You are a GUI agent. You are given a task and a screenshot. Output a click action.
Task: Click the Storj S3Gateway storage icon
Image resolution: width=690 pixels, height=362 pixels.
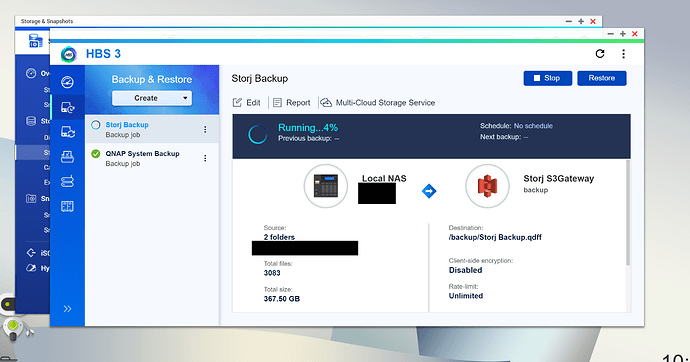tap(487, 186)
